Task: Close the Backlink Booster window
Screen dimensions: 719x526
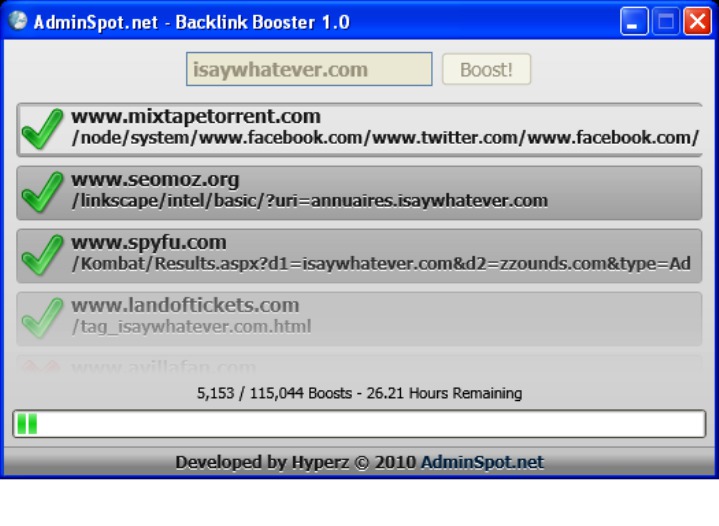Action: [697, 21]
